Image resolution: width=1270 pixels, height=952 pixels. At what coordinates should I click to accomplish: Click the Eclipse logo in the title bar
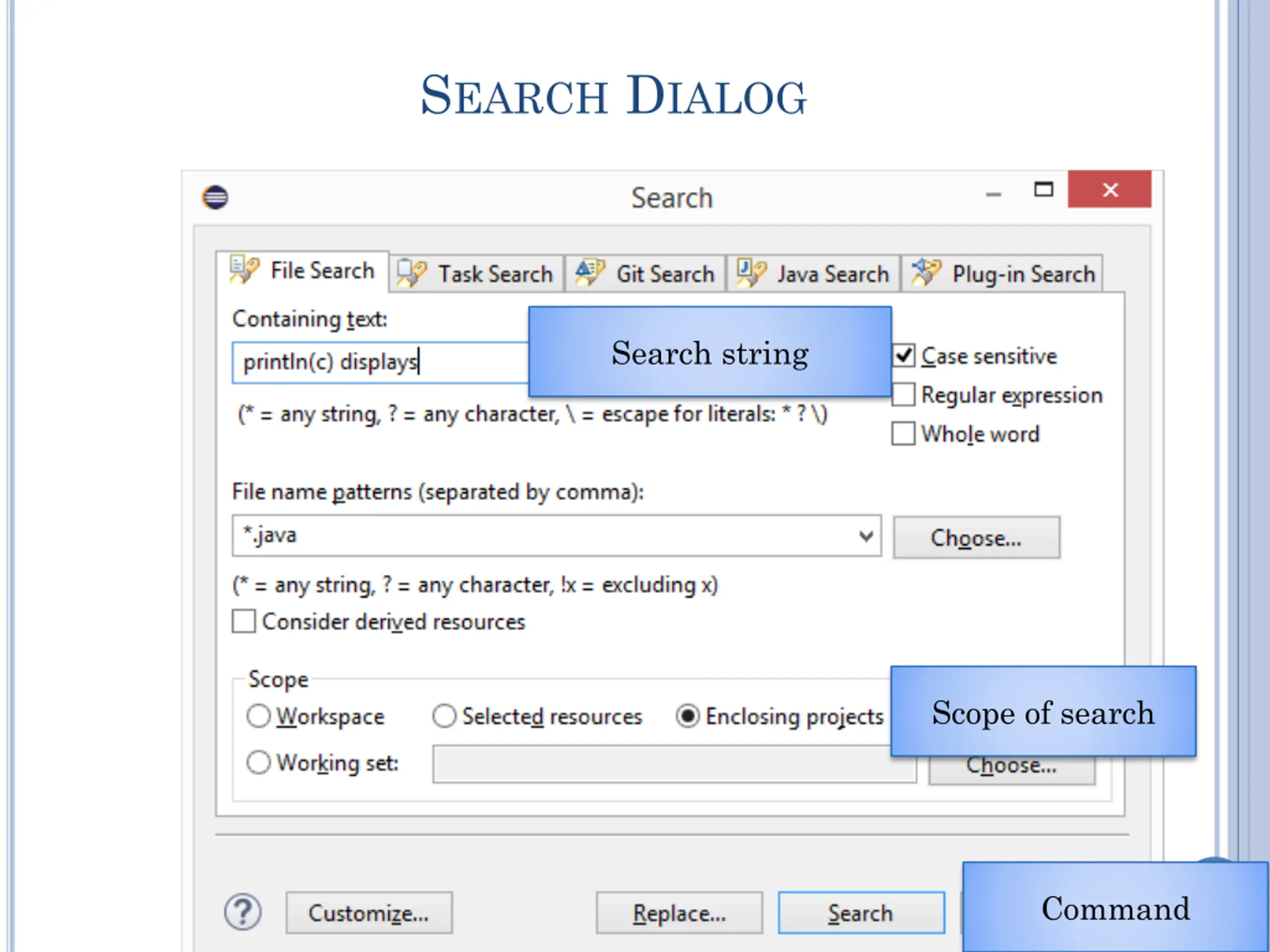(x=215, y=197)
